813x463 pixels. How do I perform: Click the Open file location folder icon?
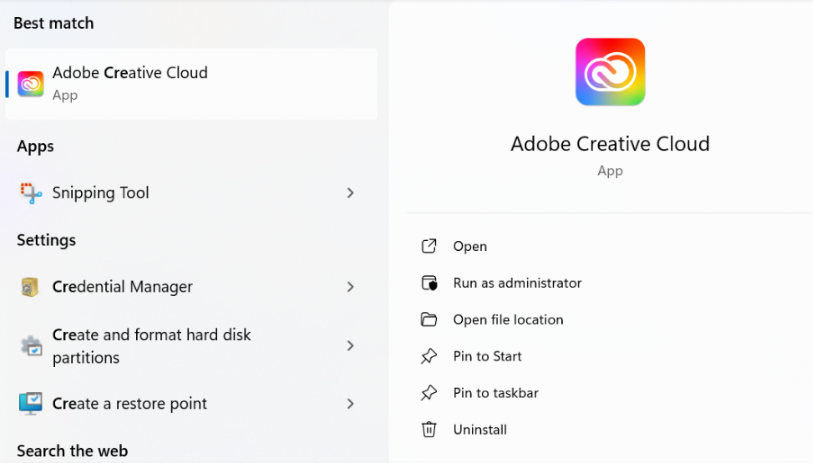tap(429, 319)
